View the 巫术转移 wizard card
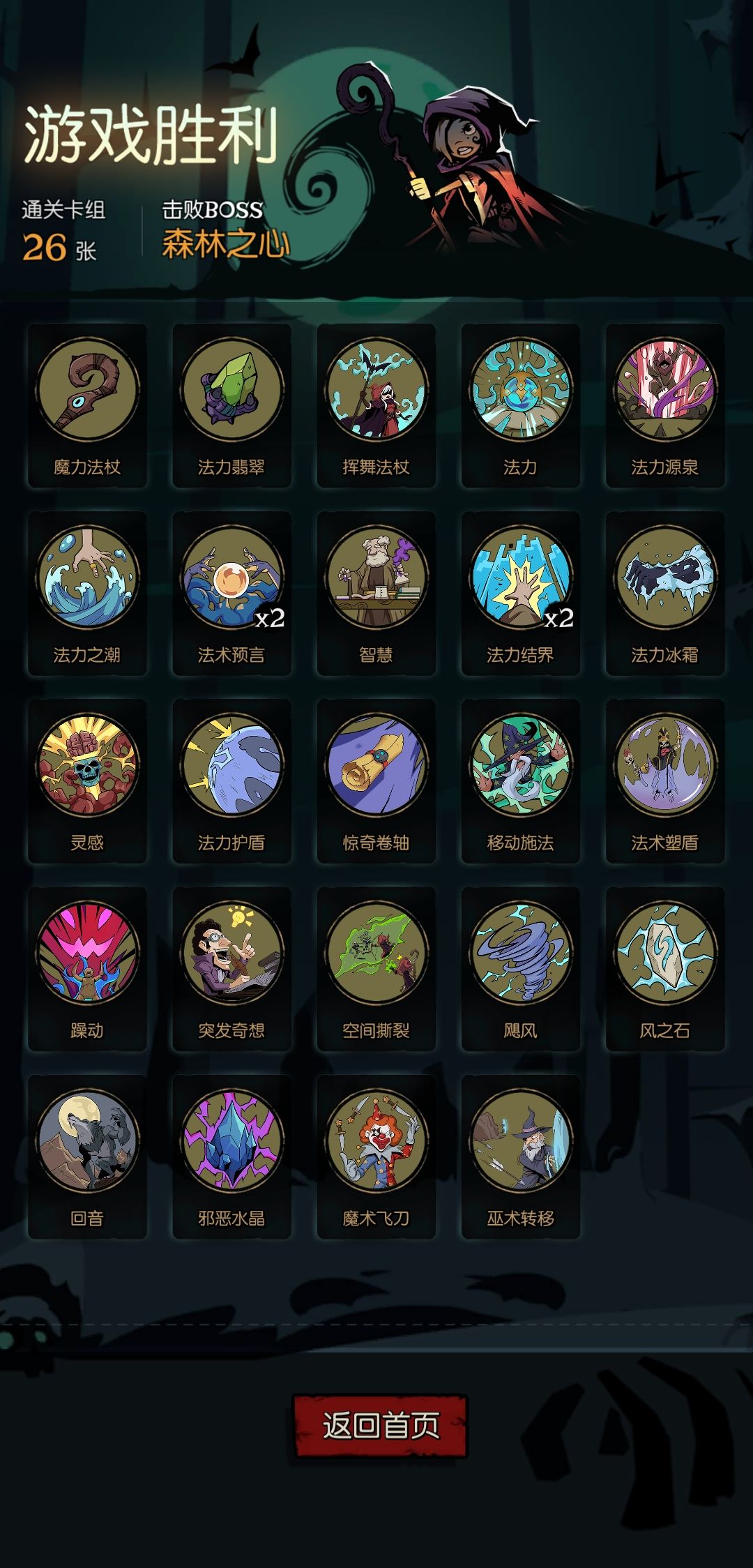Viewport: 753px width, 1568px height. tap(521, 1156)
